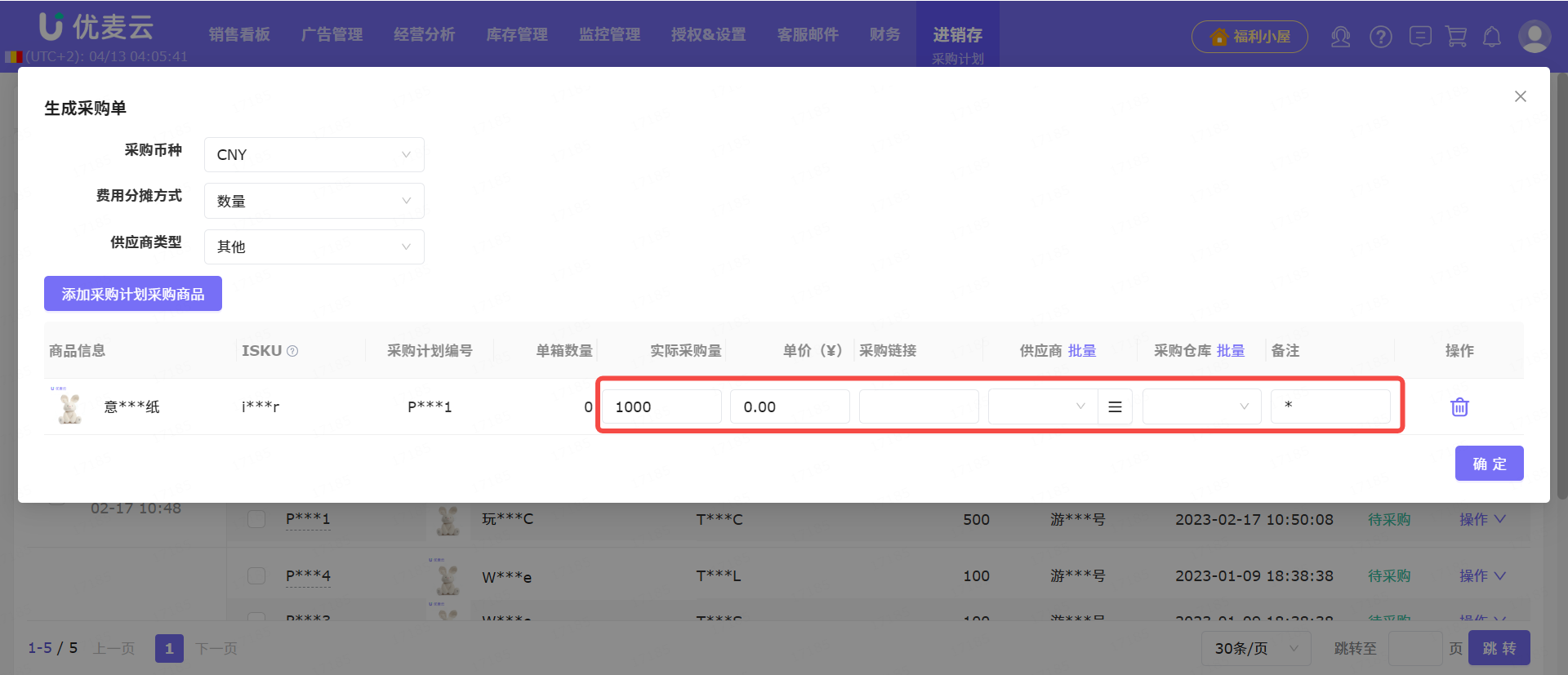
Task: Expand the 采购币种 CNY dropdown
Action: pos(314,154)
